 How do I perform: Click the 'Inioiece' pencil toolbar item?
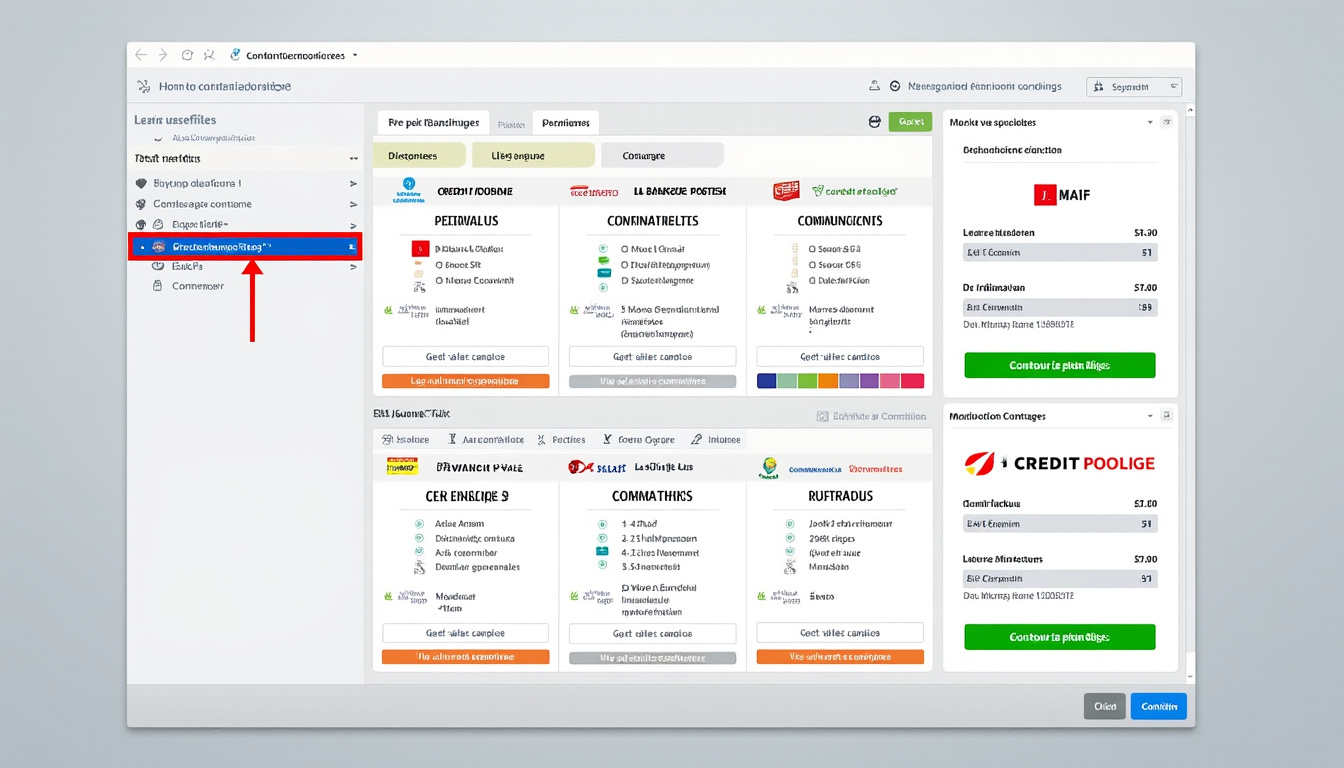[715, 440]
